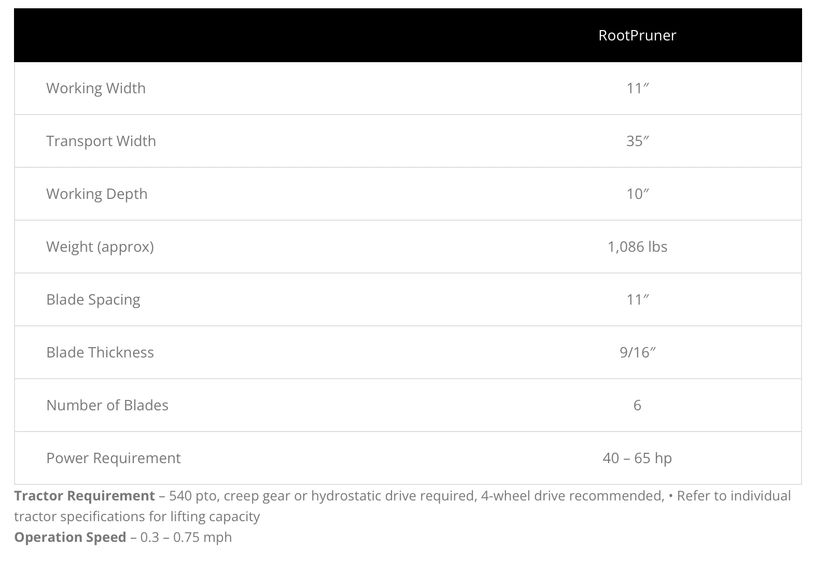Select the Blade Thickness row label

100,352
